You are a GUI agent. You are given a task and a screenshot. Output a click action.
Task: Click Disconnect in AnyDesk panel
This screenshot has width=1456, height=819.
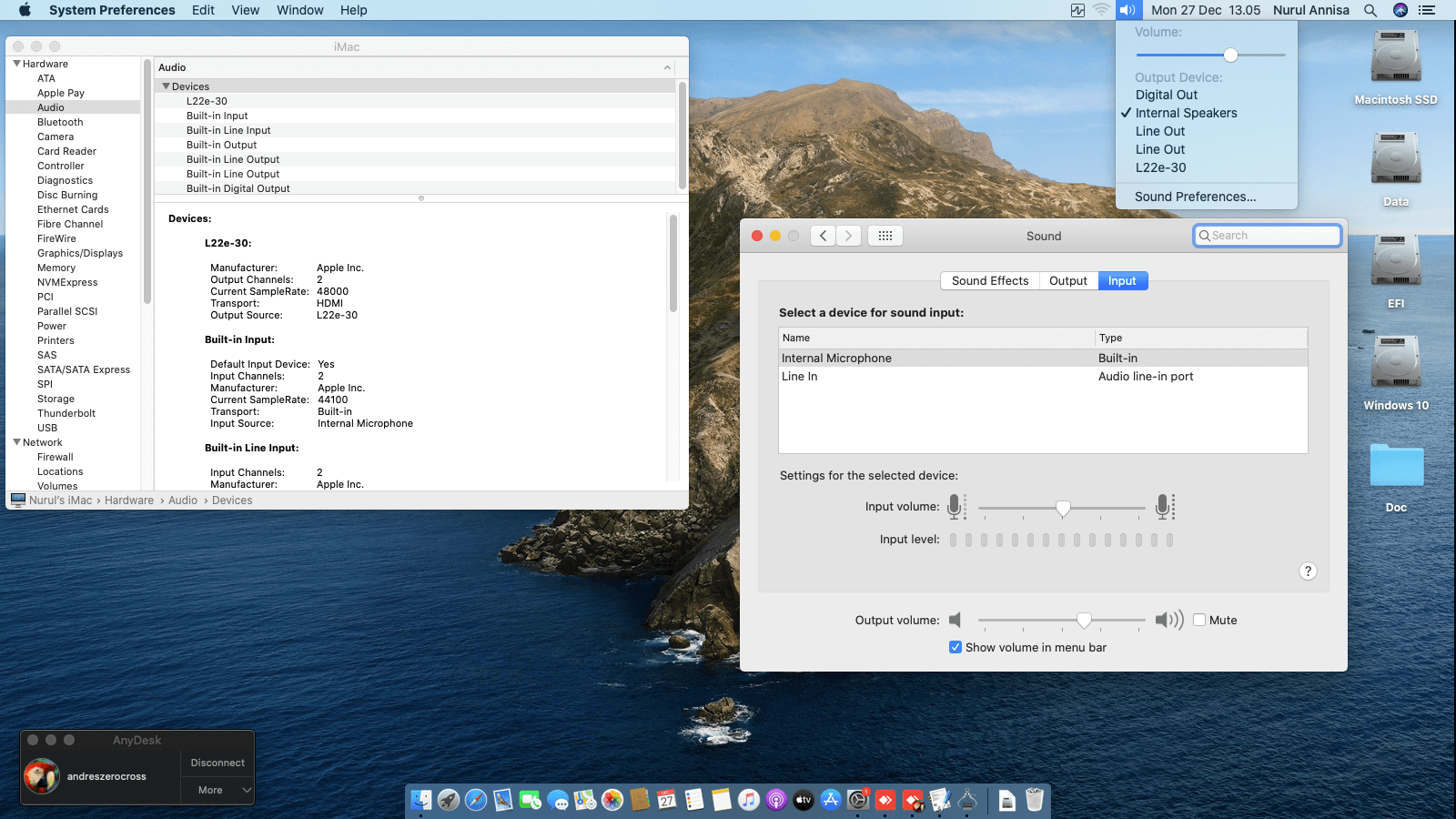tap(217, 763)
